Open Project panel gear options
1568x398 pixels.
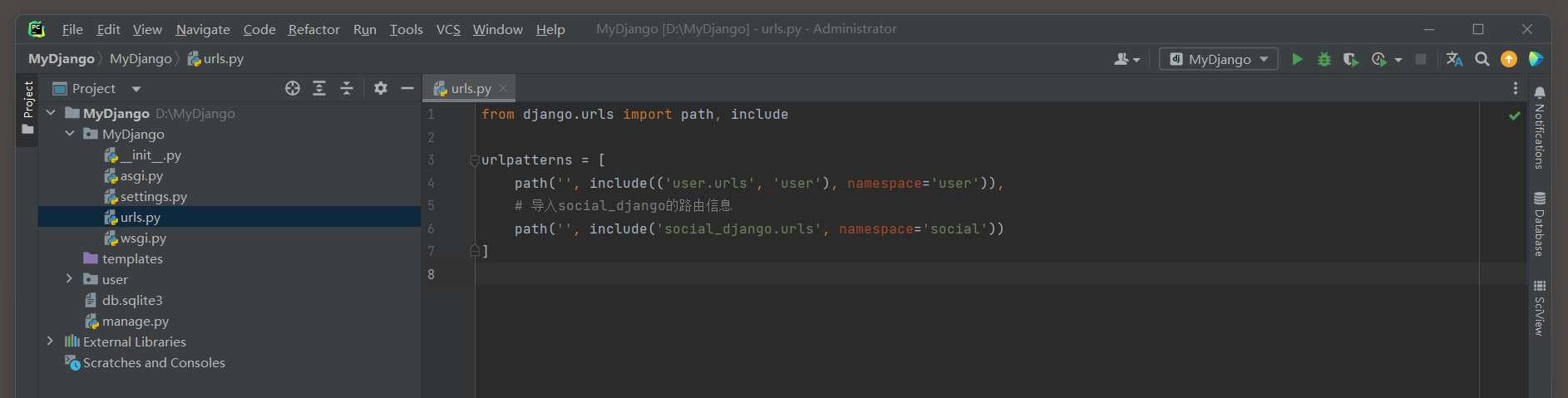coord(381,88)
